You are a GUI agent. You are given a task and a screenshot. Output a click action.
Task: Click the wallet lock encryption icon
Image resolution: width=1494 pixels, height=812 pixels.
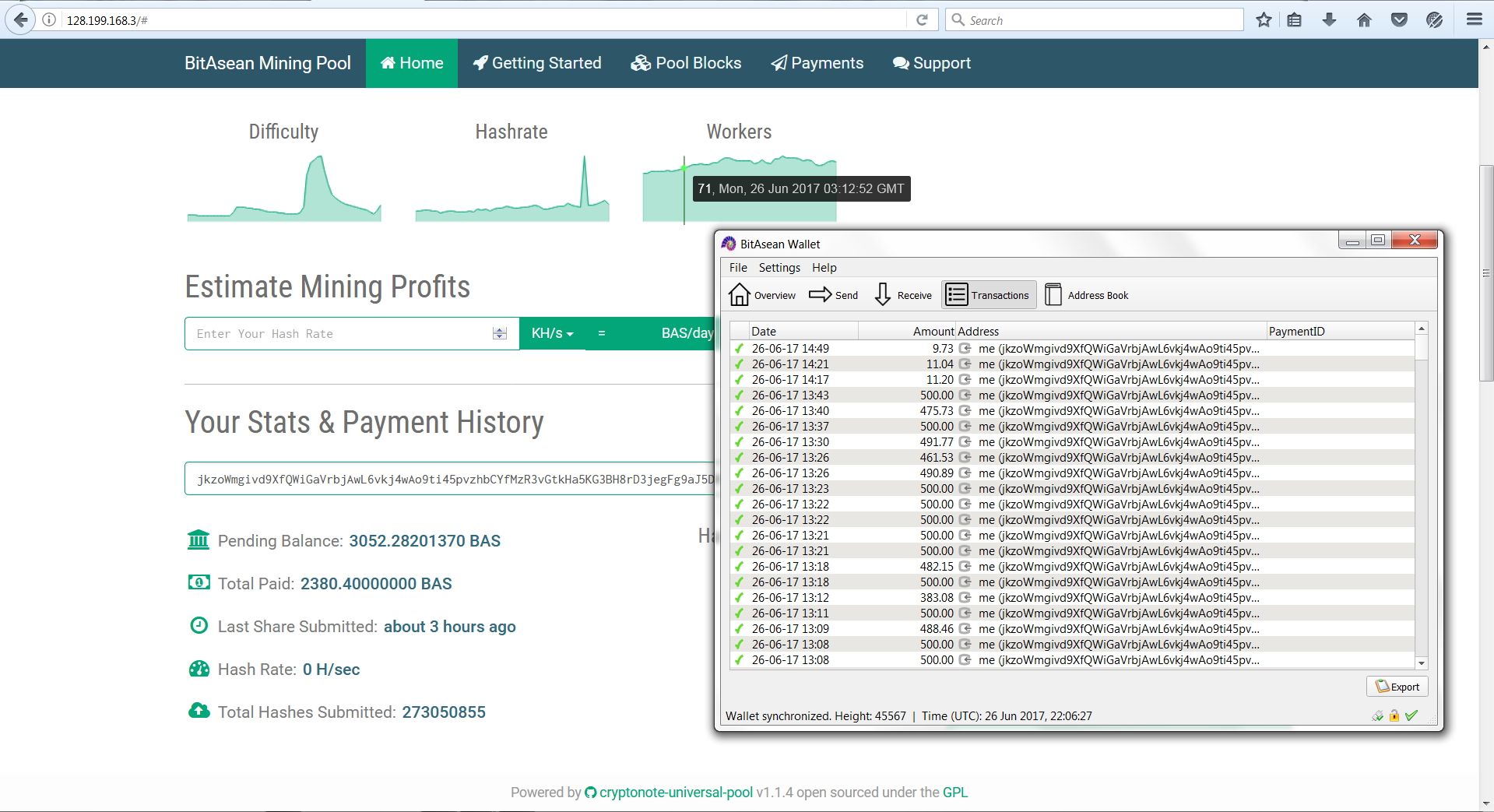click(1394, 715)
